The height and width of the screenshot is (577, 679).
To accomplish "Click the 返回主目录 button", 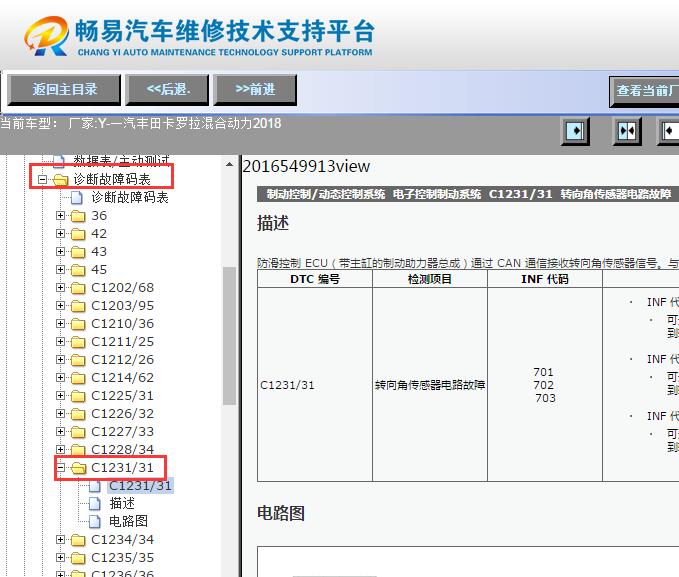I will click(64, 90).
